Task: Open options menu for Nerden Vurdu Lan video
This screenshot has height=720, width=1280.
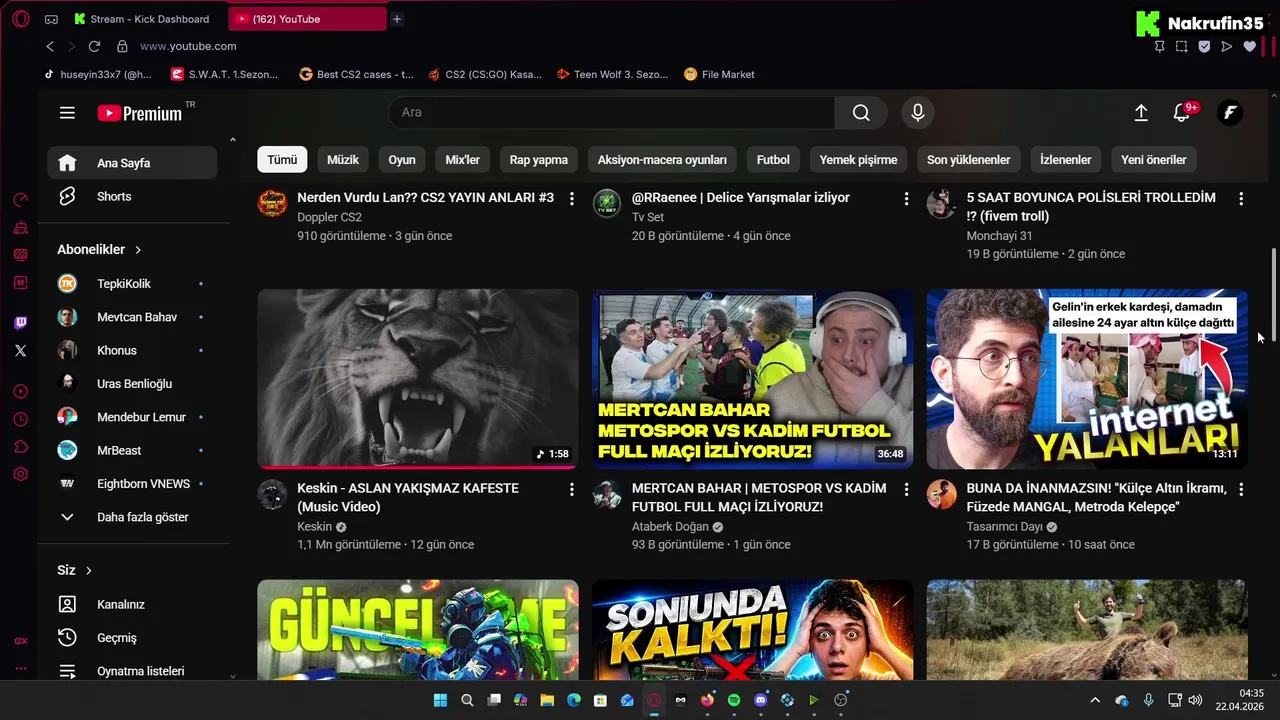Action: click(x=572, y=198)
